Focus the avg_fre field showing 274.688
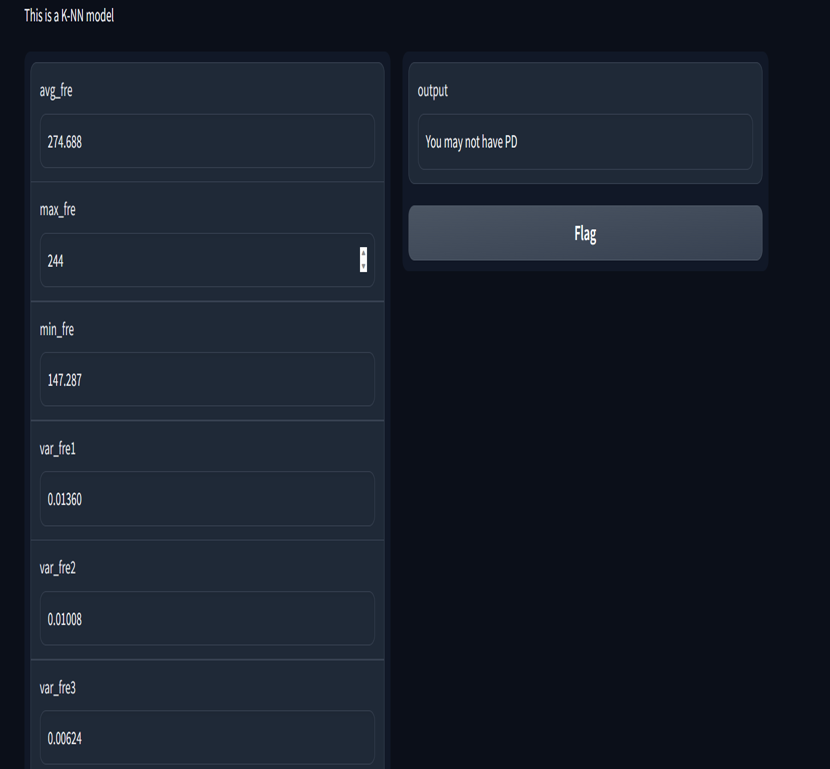 pos(207,141)
